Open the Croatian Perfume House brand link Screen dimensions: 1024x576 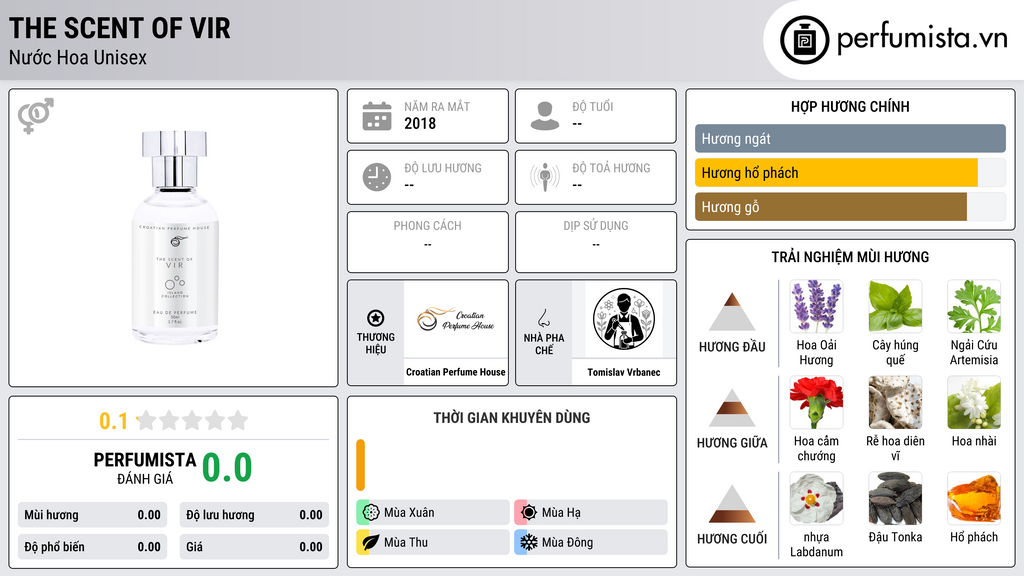tap(456, 372)
